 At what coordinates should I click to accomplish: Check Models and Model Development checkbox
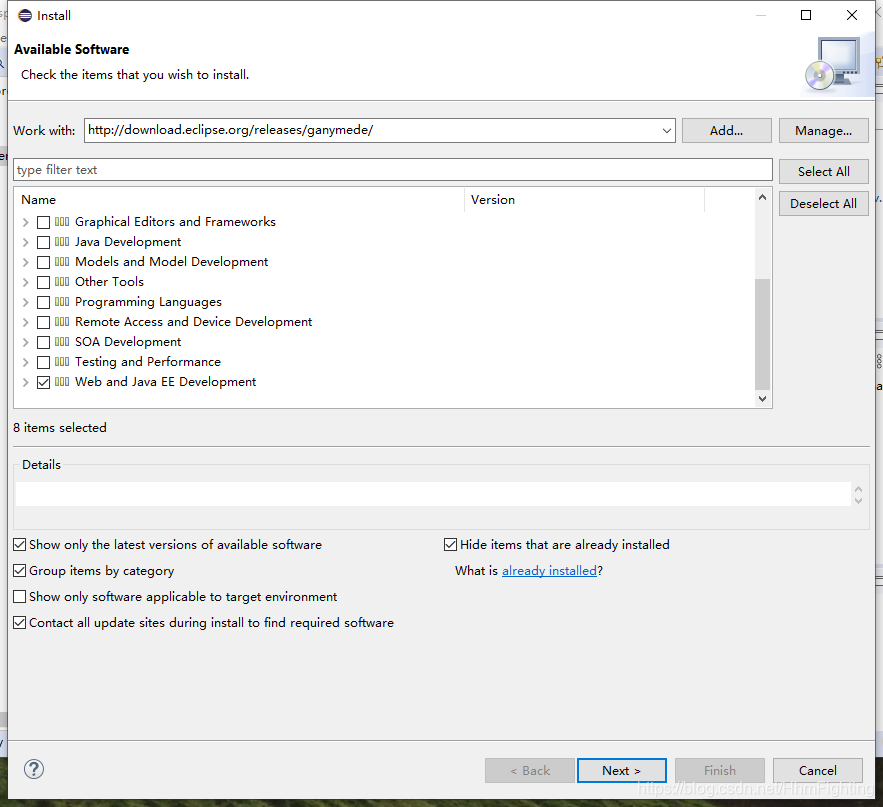click(43, 262)
